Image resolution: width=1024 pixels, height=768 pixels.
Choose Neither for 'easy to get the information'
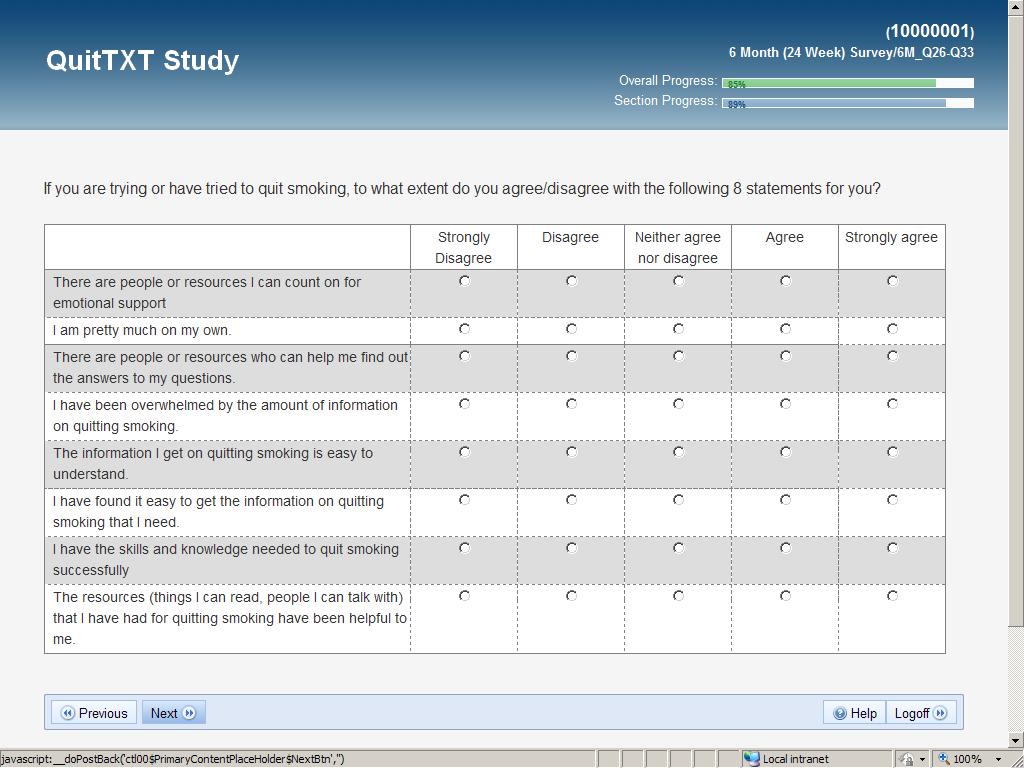[x=679, y=500]
